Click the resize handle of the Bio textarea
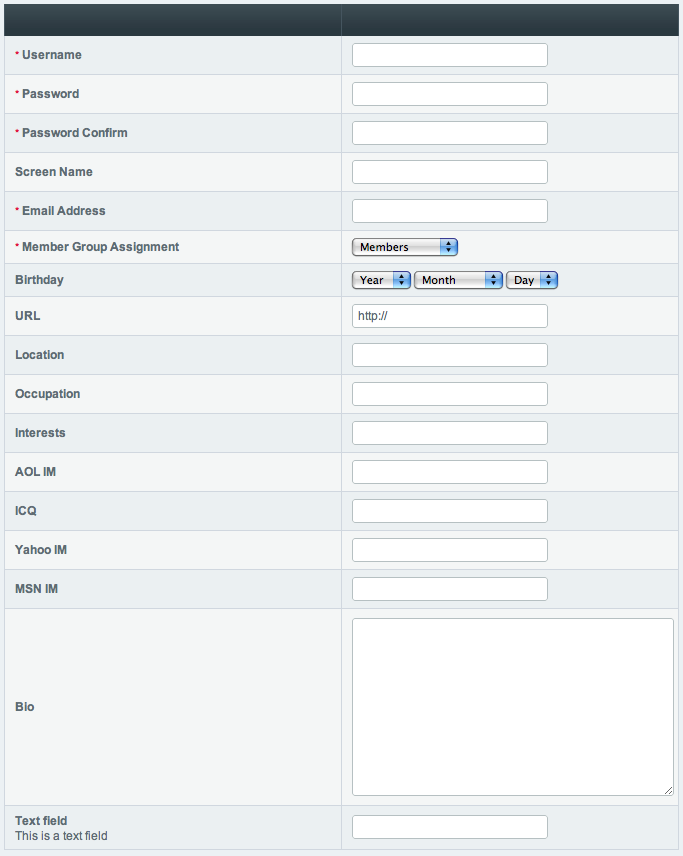Screen dimensions: 683x856 click(668, 790)
